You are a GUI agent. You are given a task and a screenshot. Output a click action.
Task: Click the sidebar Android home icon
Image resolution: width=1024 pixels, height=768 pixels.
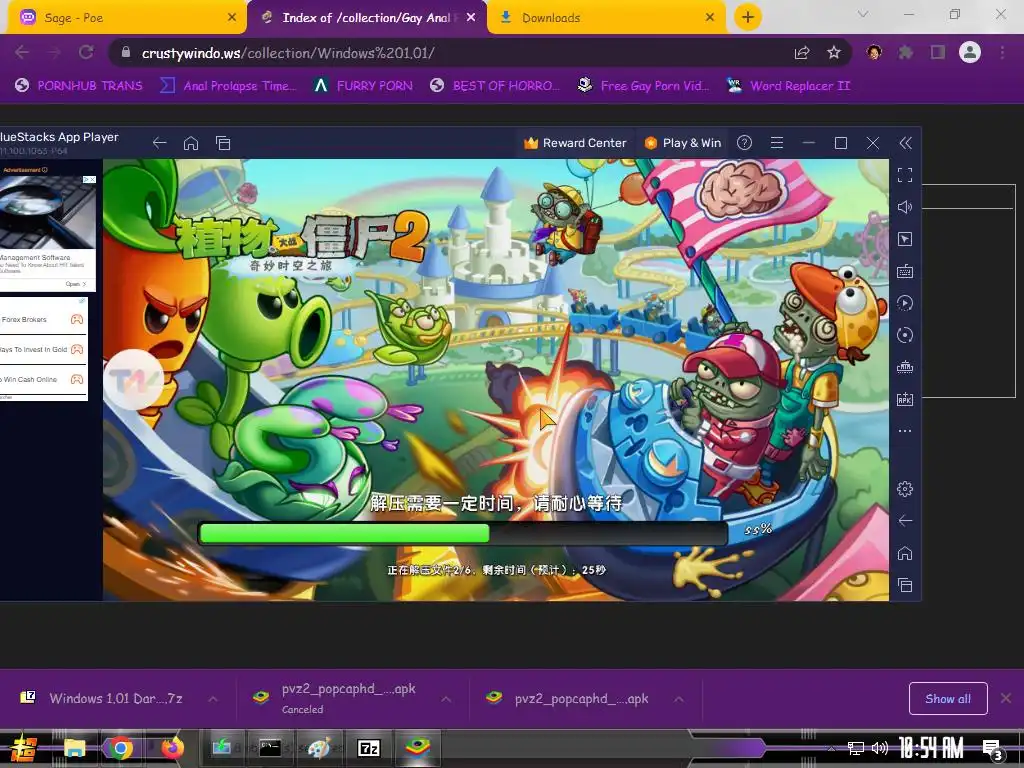tap(904, 553)
